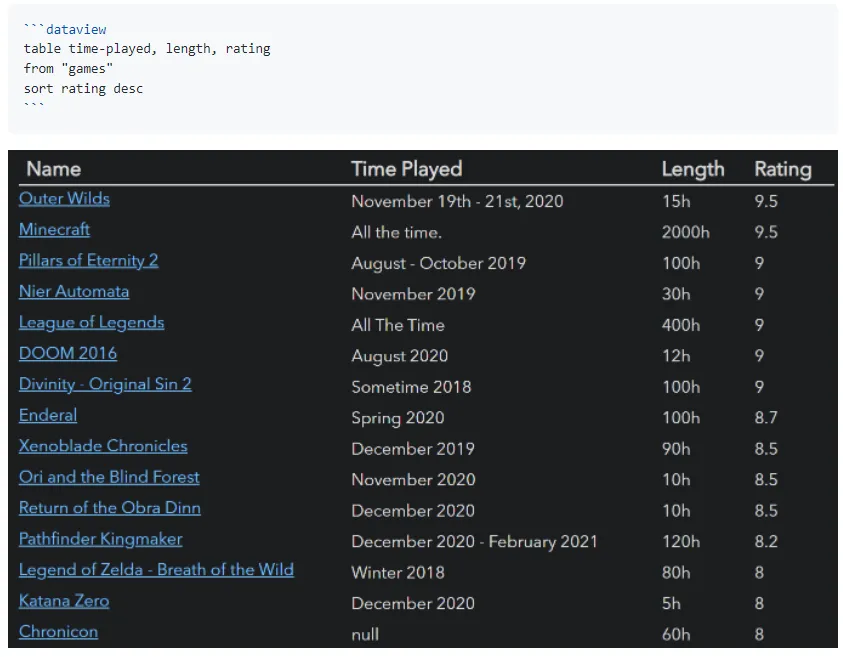Click the Chronicon link

[58, 633]
